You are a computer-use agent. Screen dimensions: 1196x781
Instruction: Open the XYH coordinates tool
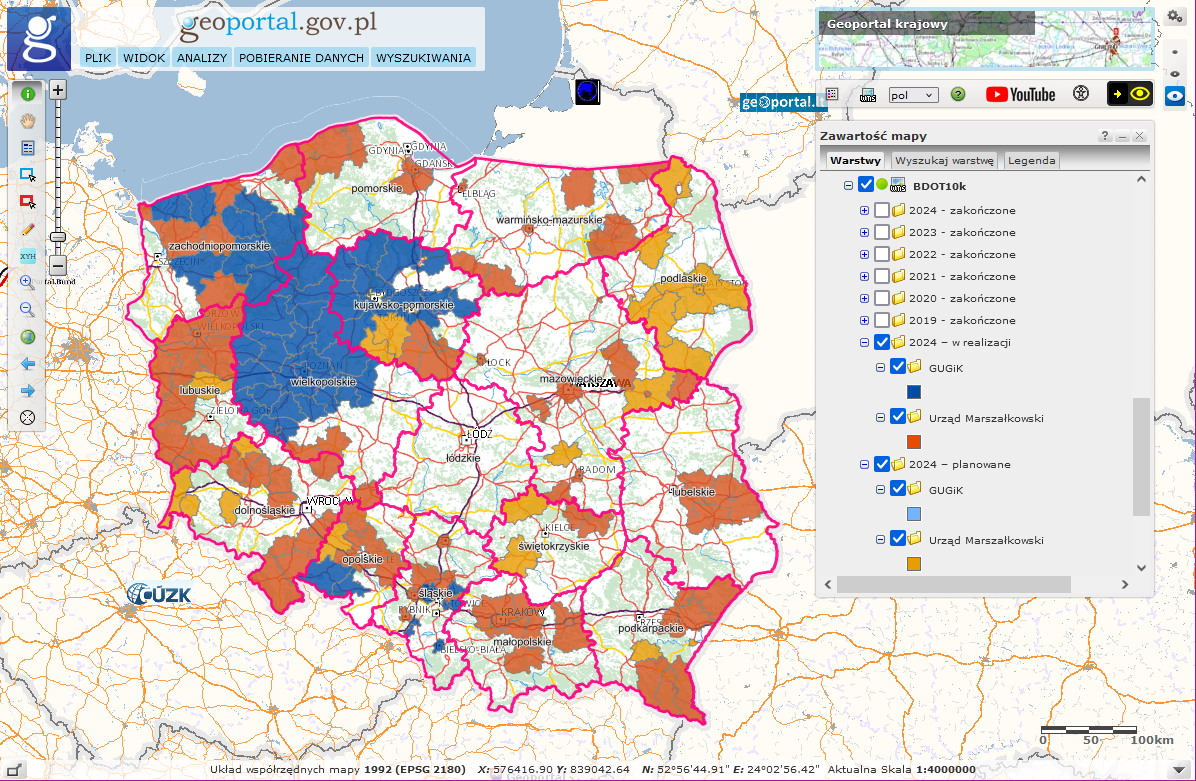28,256
